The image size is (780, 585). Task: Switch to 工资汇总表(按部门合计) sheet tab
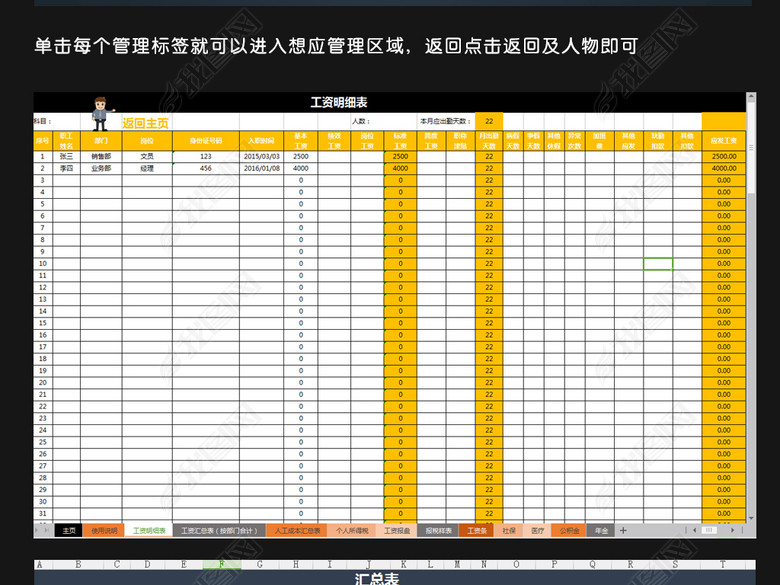click(219, 531)
